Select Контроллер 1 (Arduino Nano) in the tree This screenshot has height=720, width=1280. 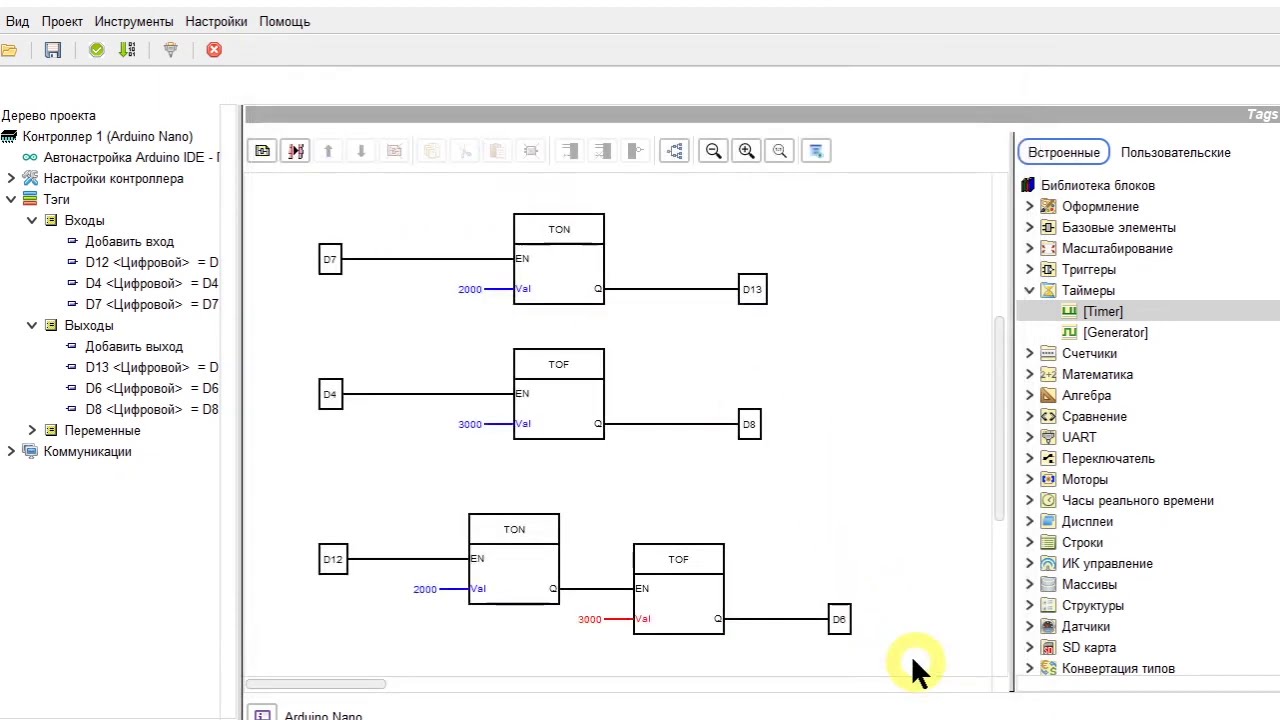coord(108,136)
